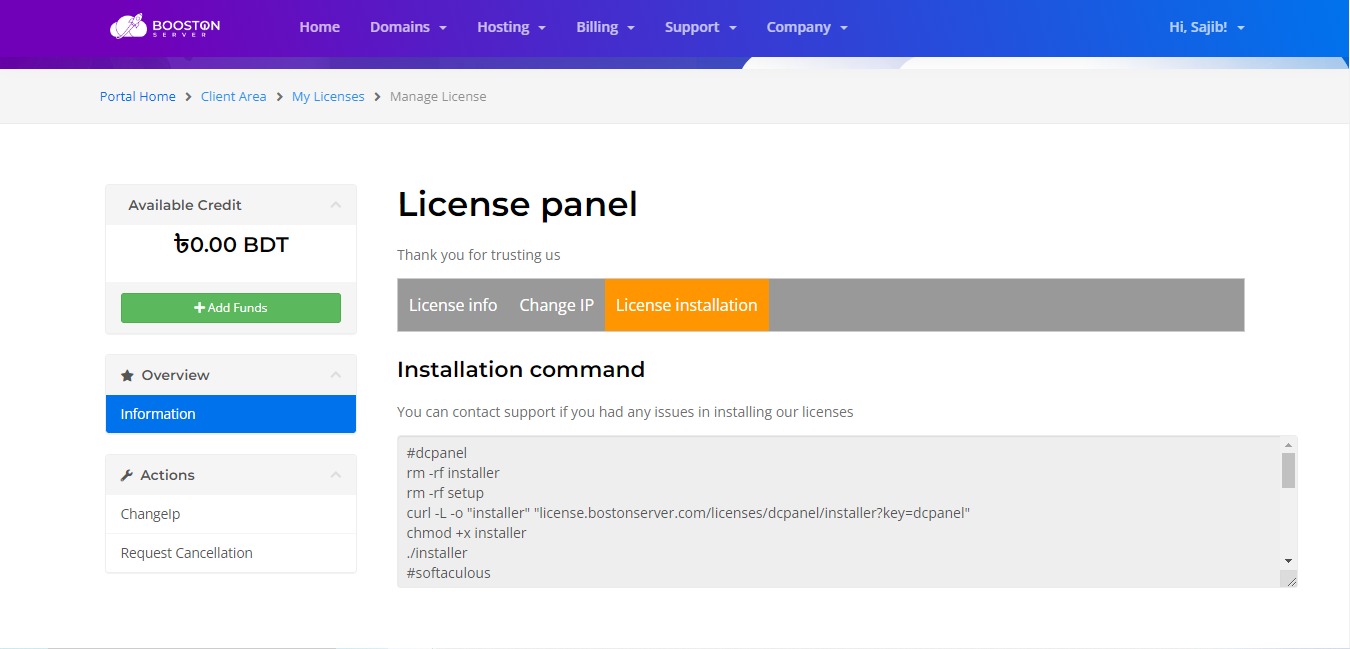Expand the Billing menu
This screenshot has width=1350, height=649.
[605, 27]
